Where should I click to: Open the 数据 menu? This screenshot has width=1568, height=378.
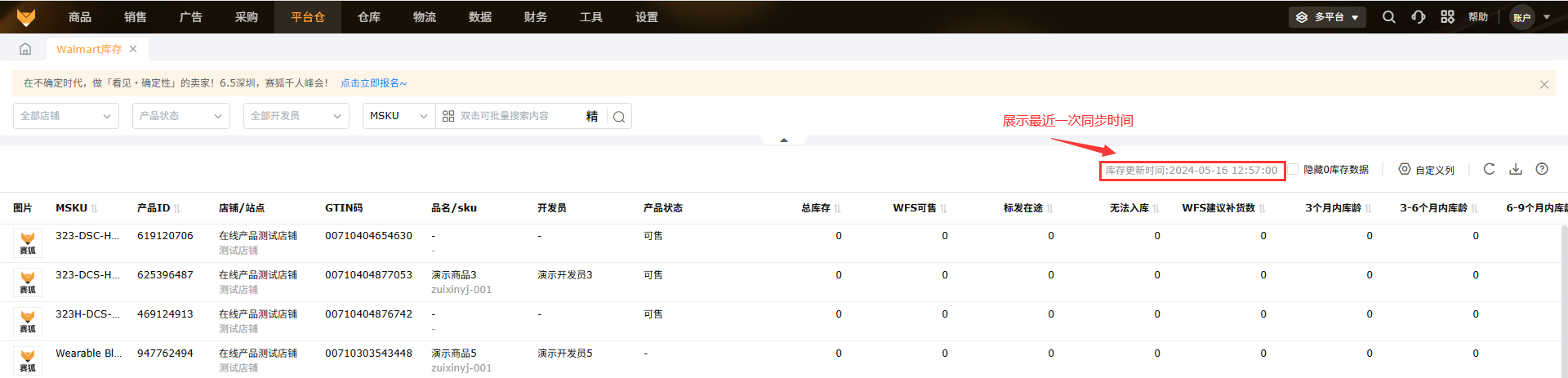click(x=480, y=17)
